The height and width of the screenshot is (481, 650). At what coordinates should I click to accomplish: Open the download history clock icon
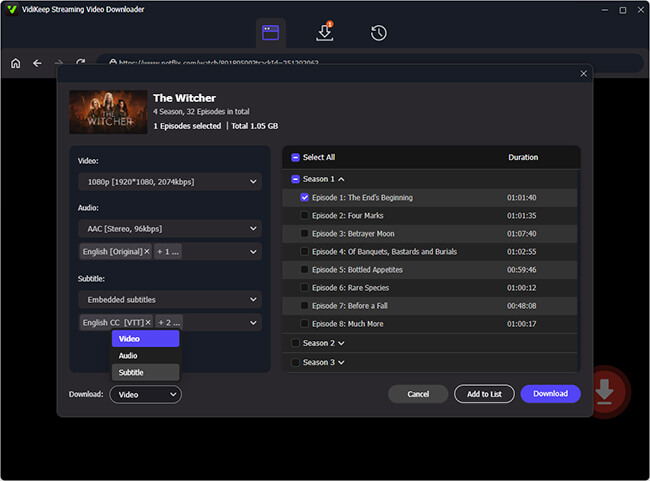[378, 33]
